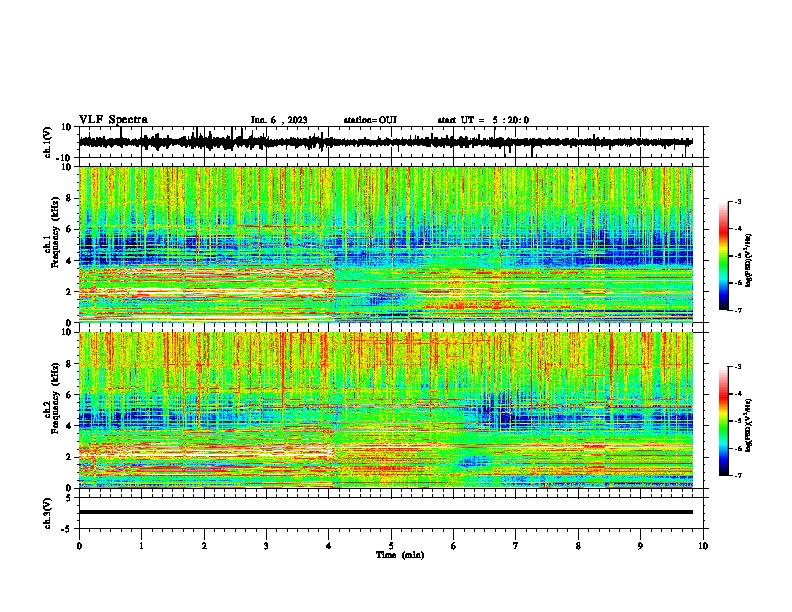Click time axis tick label '4'
The height and width of the screenshot is (612, 792).
point(329,546)
